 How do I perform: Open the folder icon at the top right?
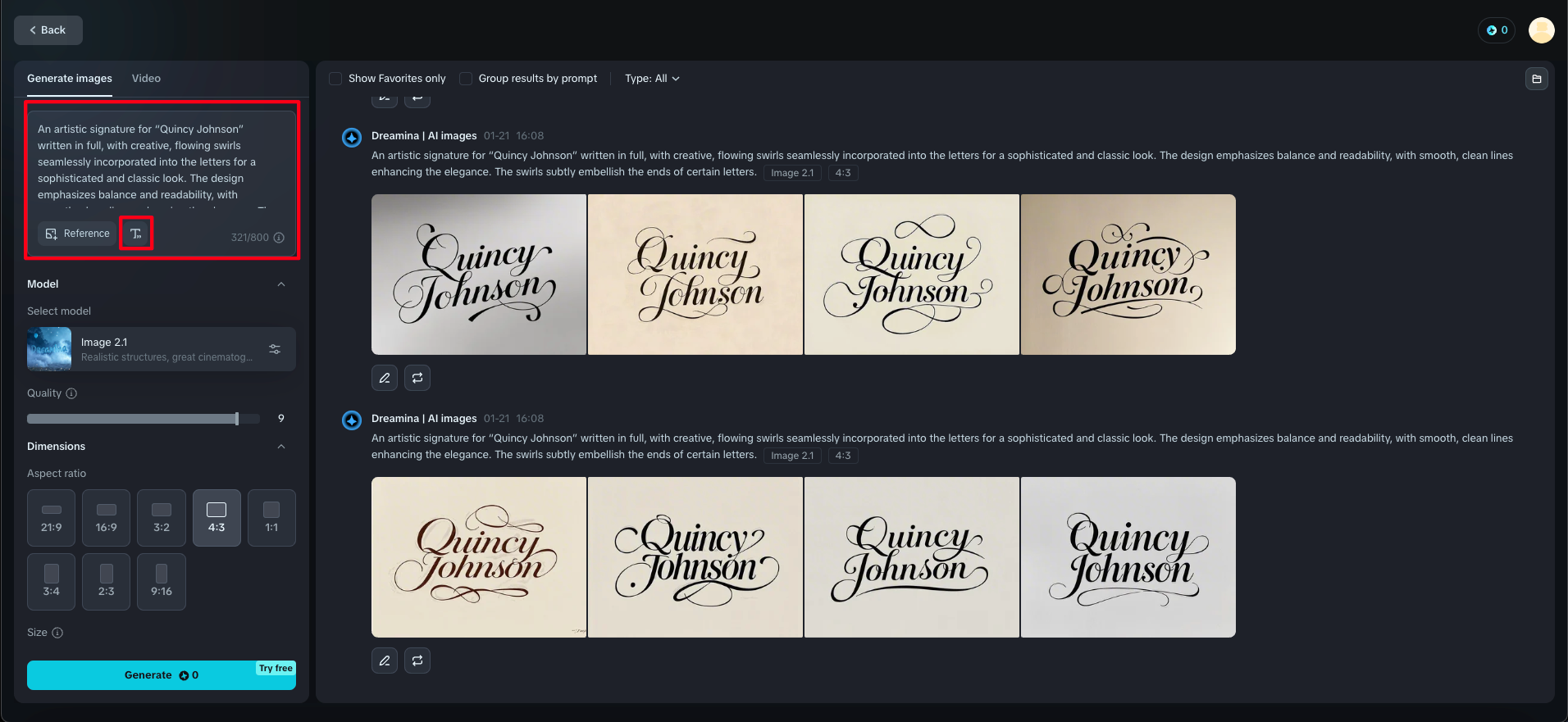[x=1537, y=79]
